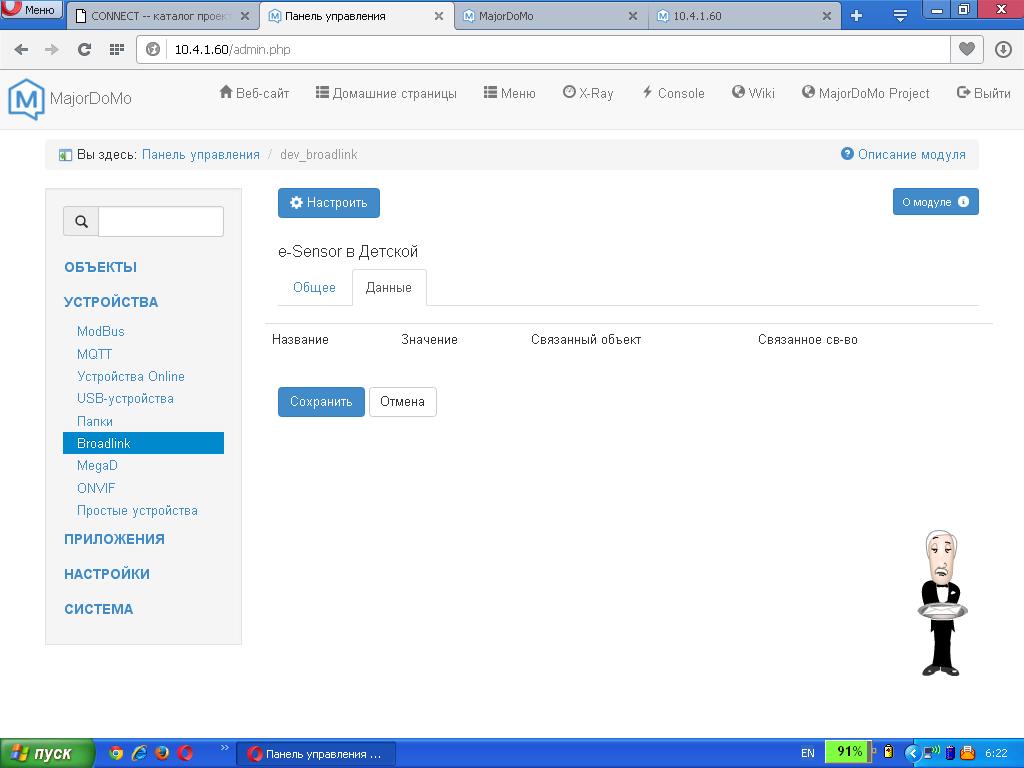Click the Отмена button

coord(402,402)
